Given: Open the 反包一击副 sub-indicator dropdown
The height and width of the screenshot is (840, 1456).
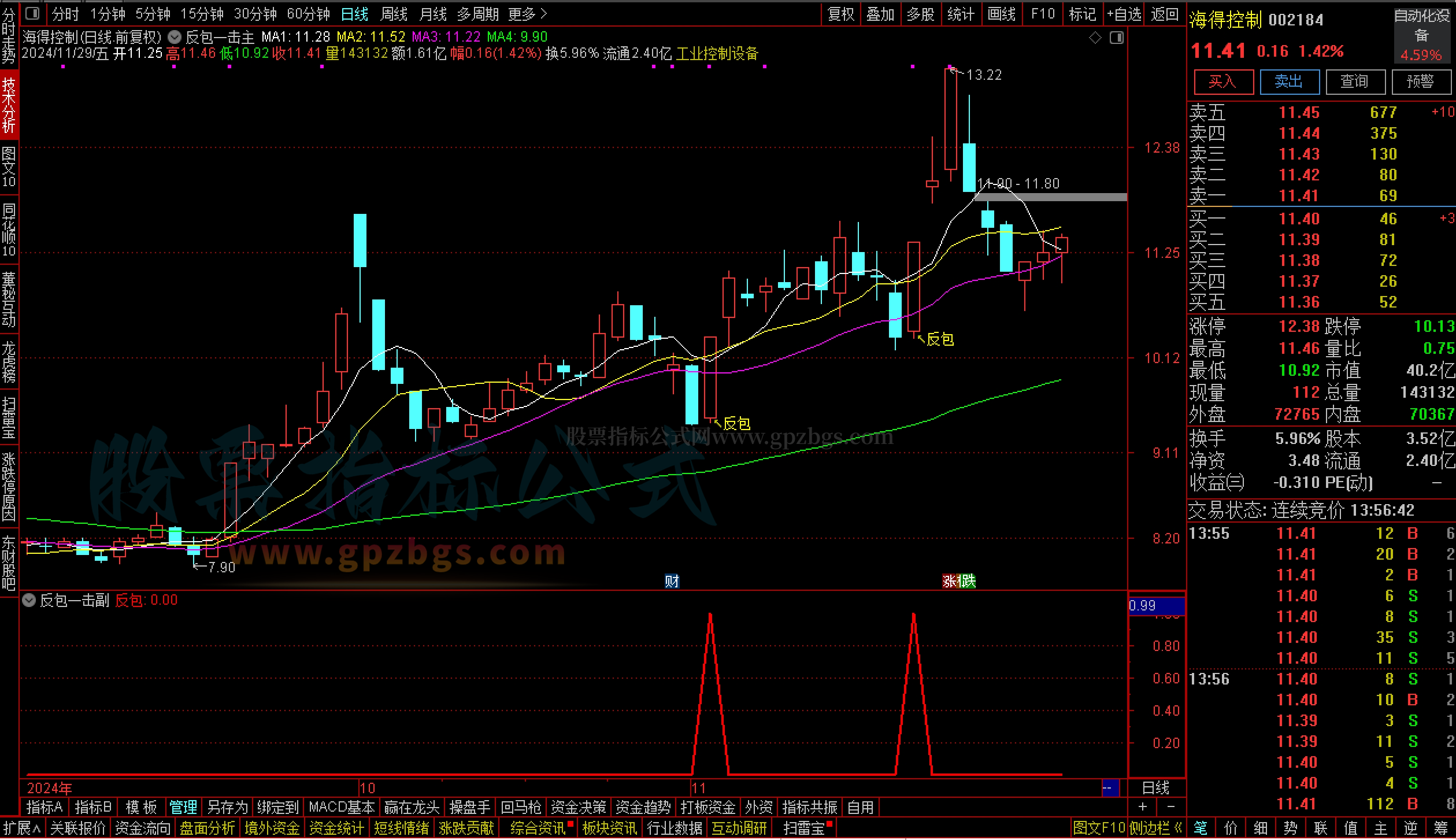Looking at the screenshot, I should (x=29, y=600).
